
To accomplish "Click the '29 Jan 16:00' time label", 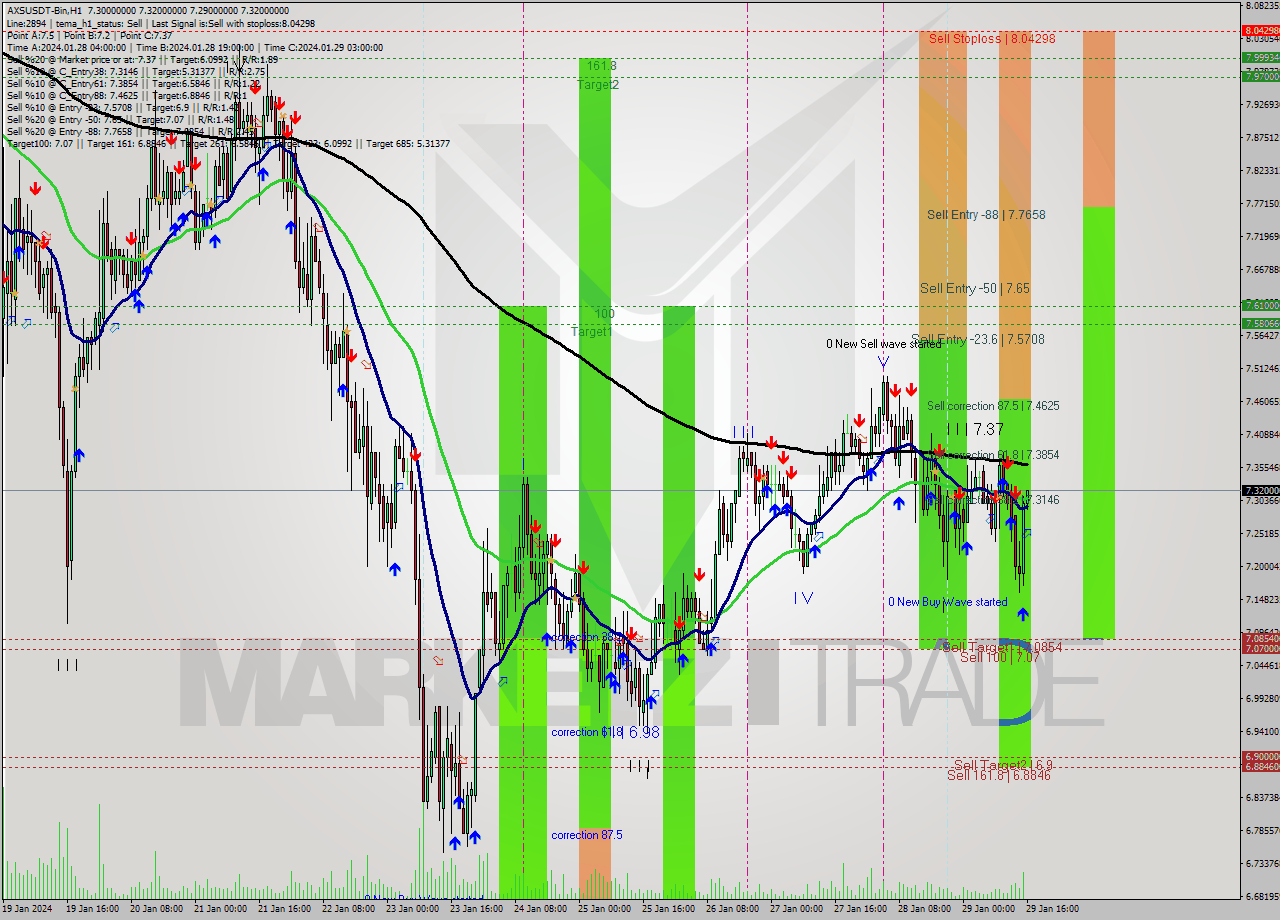I will pos(1052,909).
